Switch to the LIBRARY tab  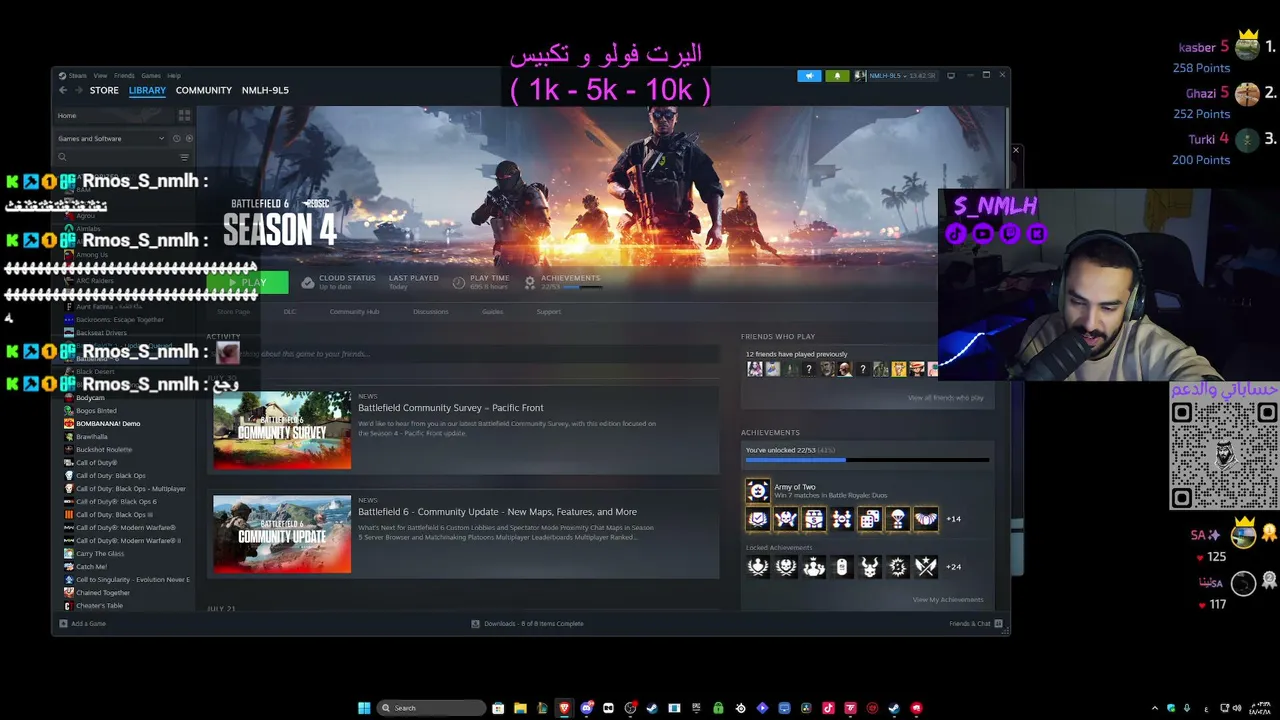[x=147, y=90]
